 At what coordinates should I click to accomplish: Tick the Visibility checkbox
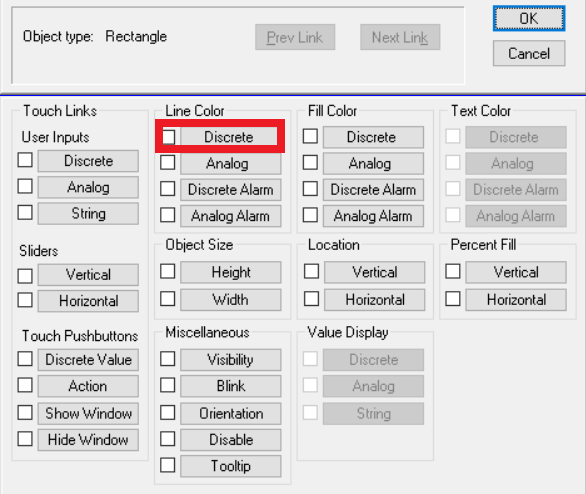click(x=167, y=359)
